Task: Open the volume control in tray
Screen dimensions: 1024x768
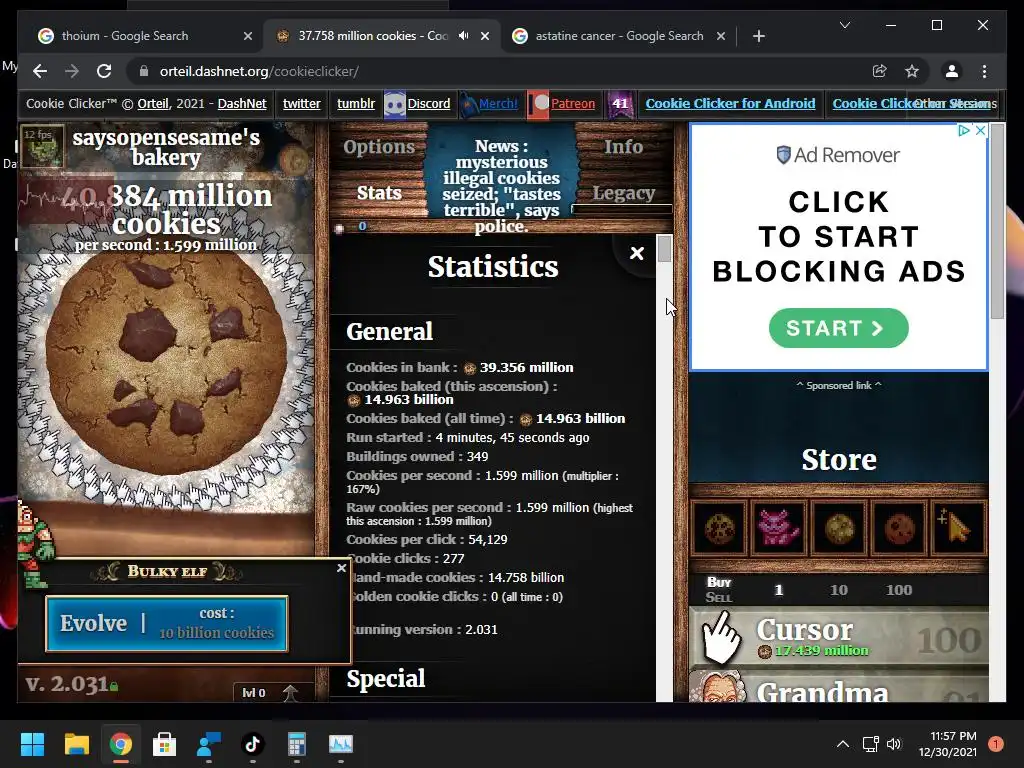Action: [894, 744]
